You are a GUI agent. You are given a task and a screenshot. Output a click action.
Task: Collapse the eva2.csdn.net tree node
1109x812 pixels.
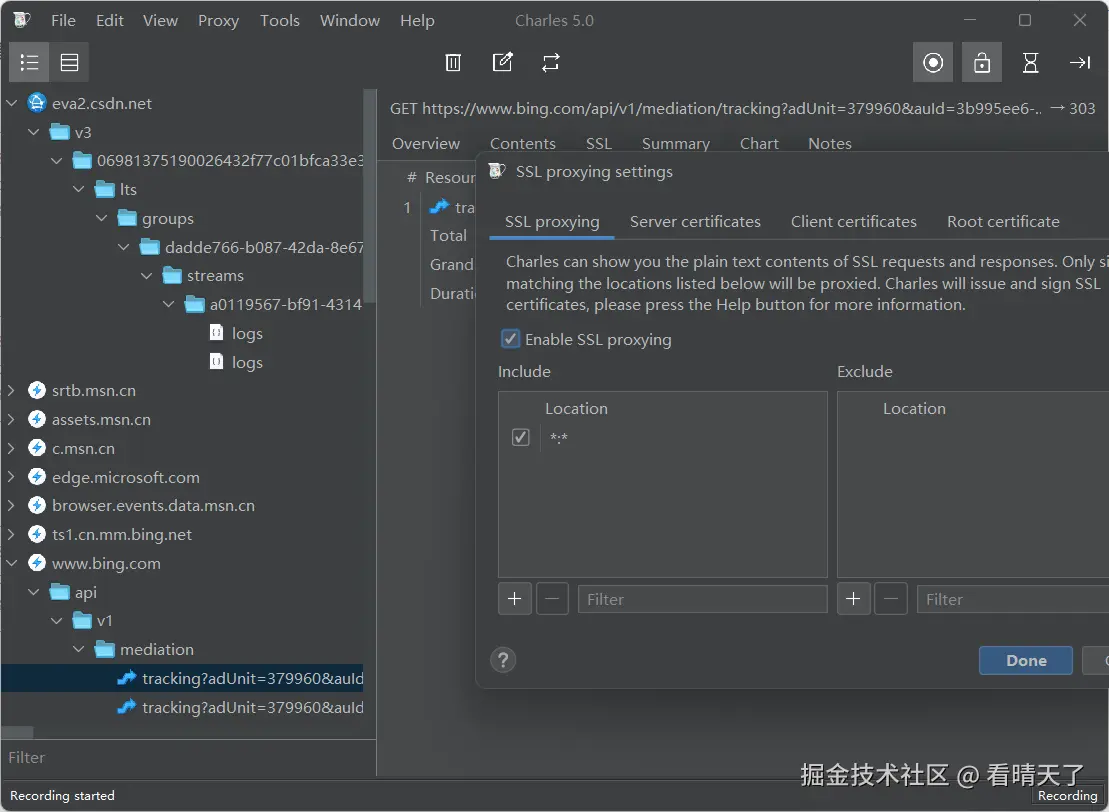point(11,103)
